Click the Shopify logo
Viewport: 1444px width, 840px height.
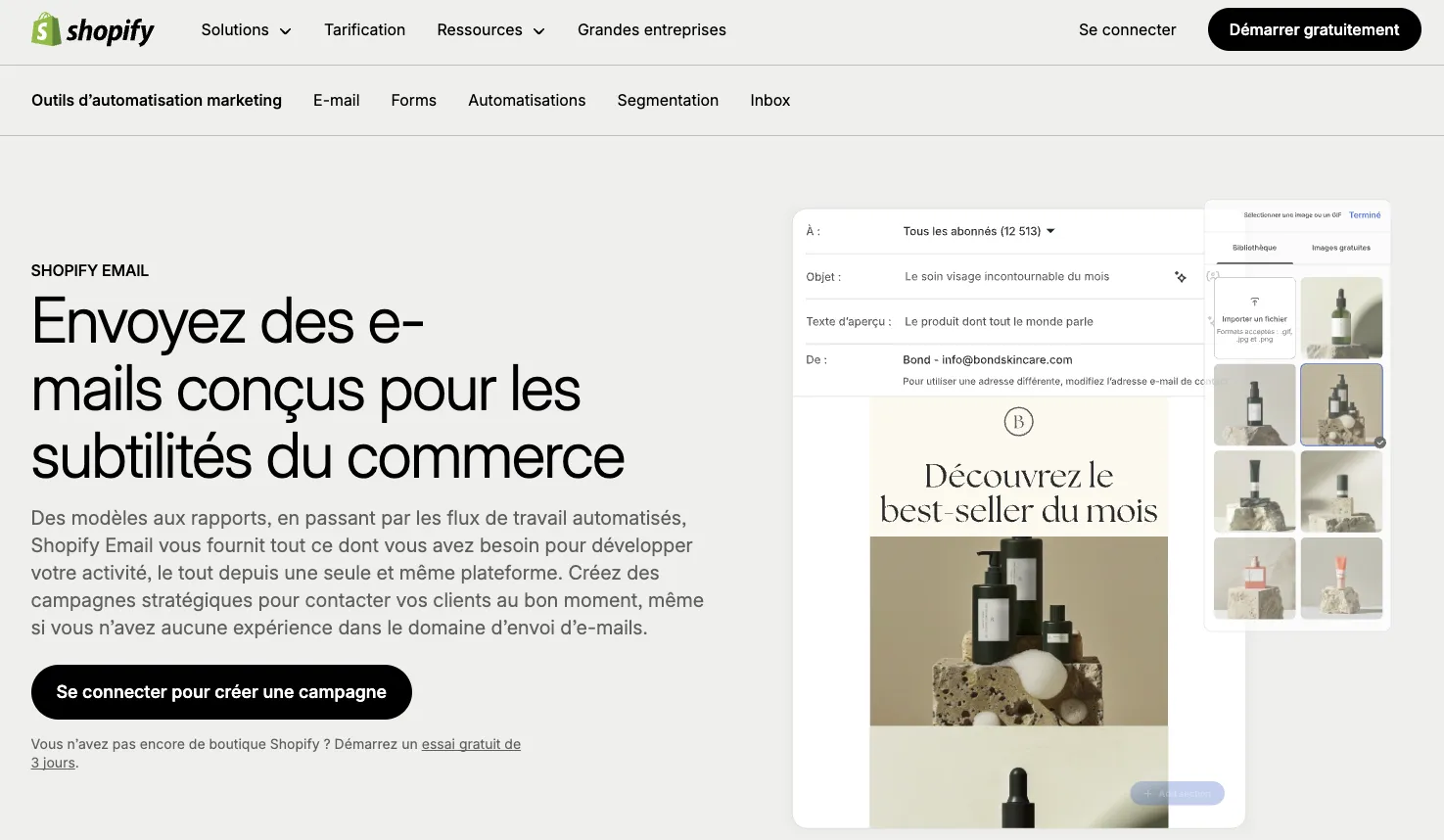[x=93, y=30]
